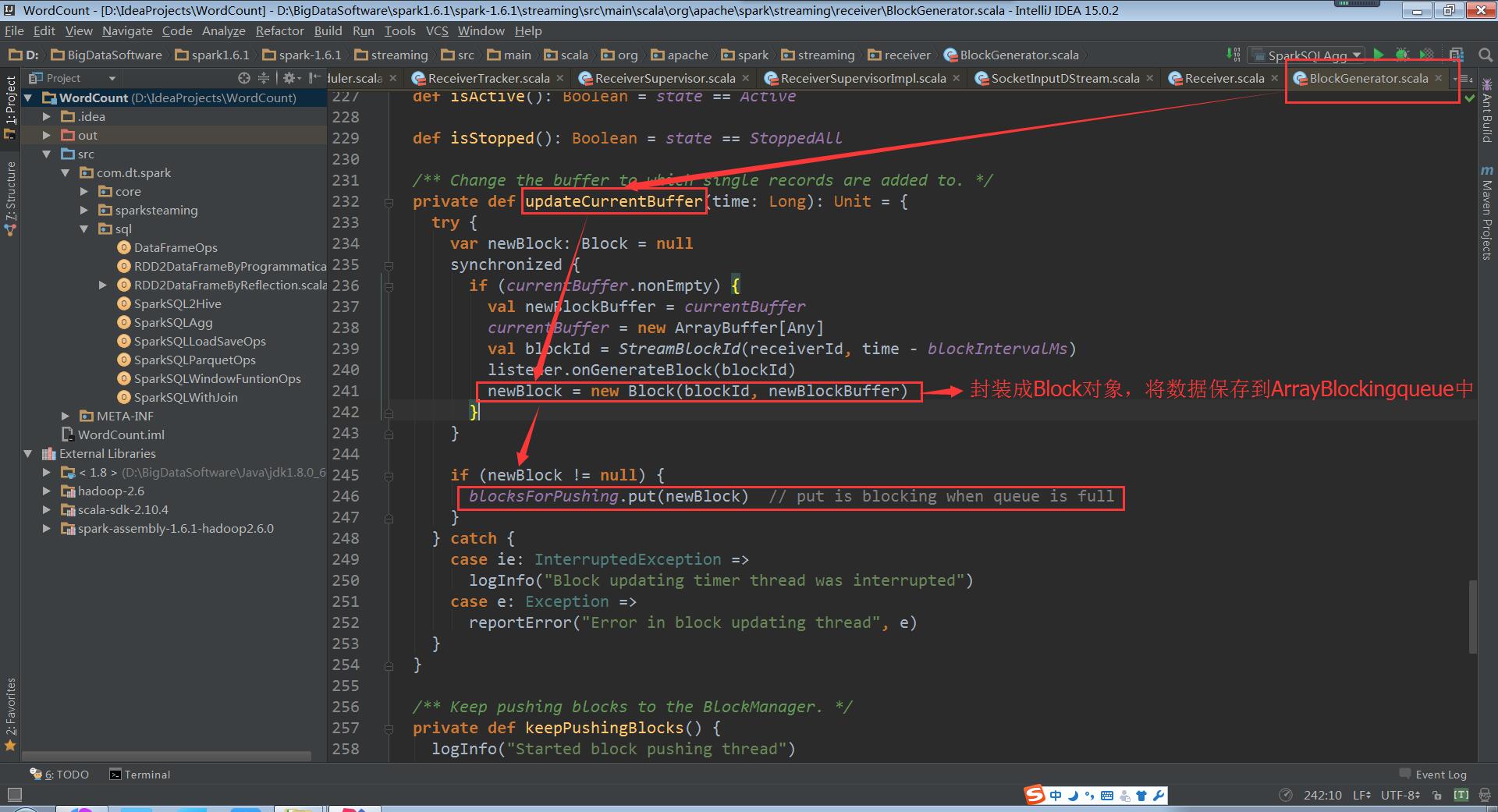
Task: Show hidden editor tabs list
Action: [1464, 78]
